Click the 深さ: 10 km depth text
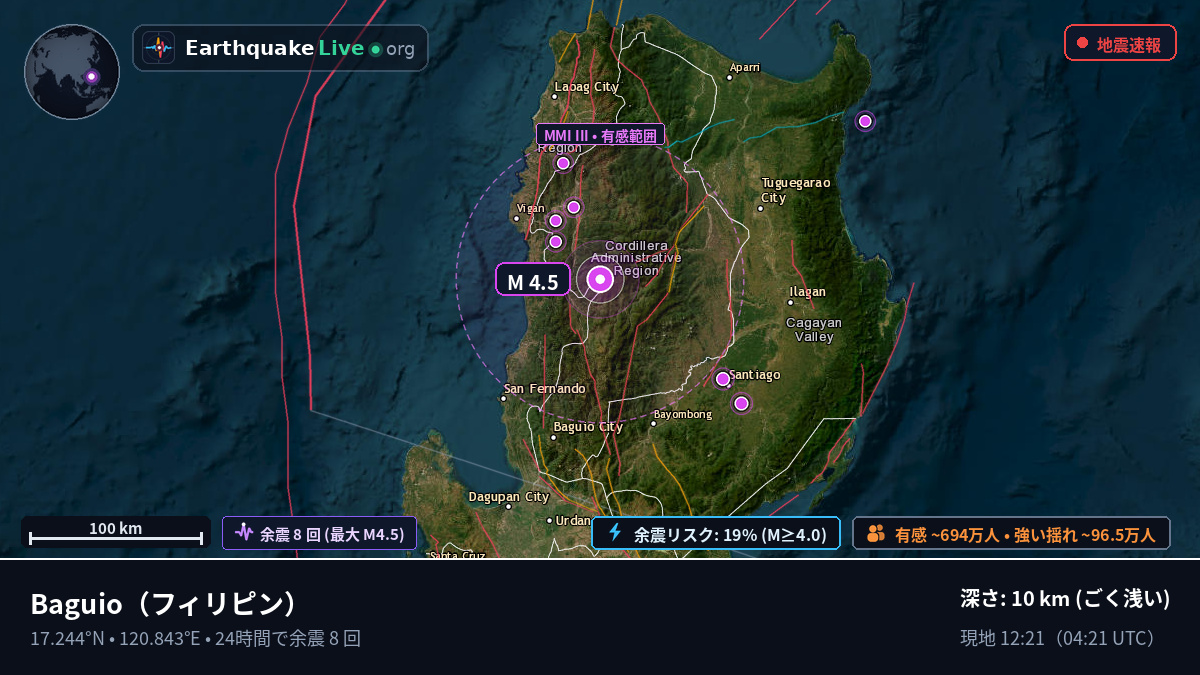Image resolution: width=1200 pixels, height=675 pixels. pos(1065,599)
